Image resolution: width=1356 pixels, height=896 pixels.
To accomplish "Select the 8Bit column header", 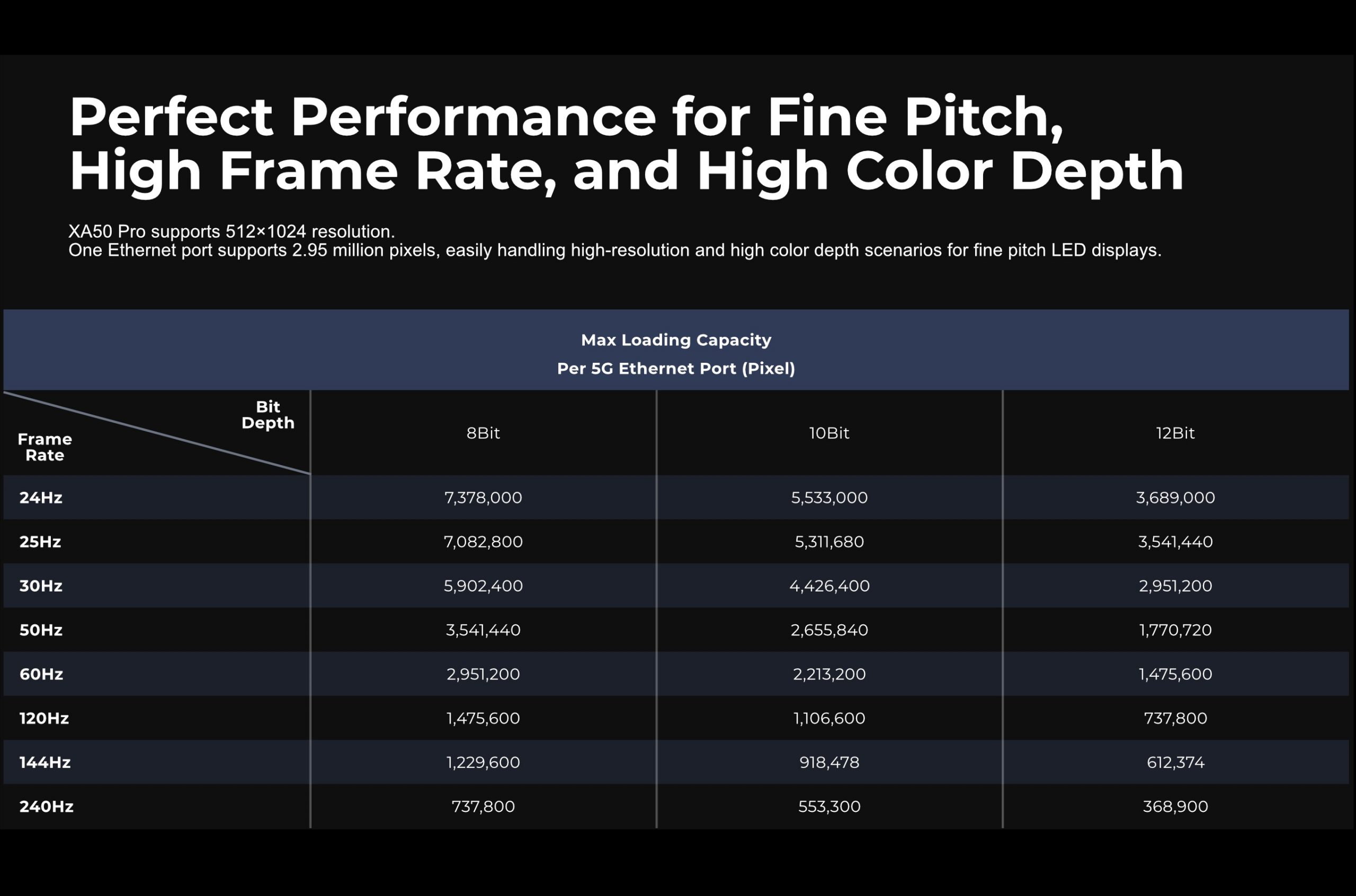I will point(483,433).
